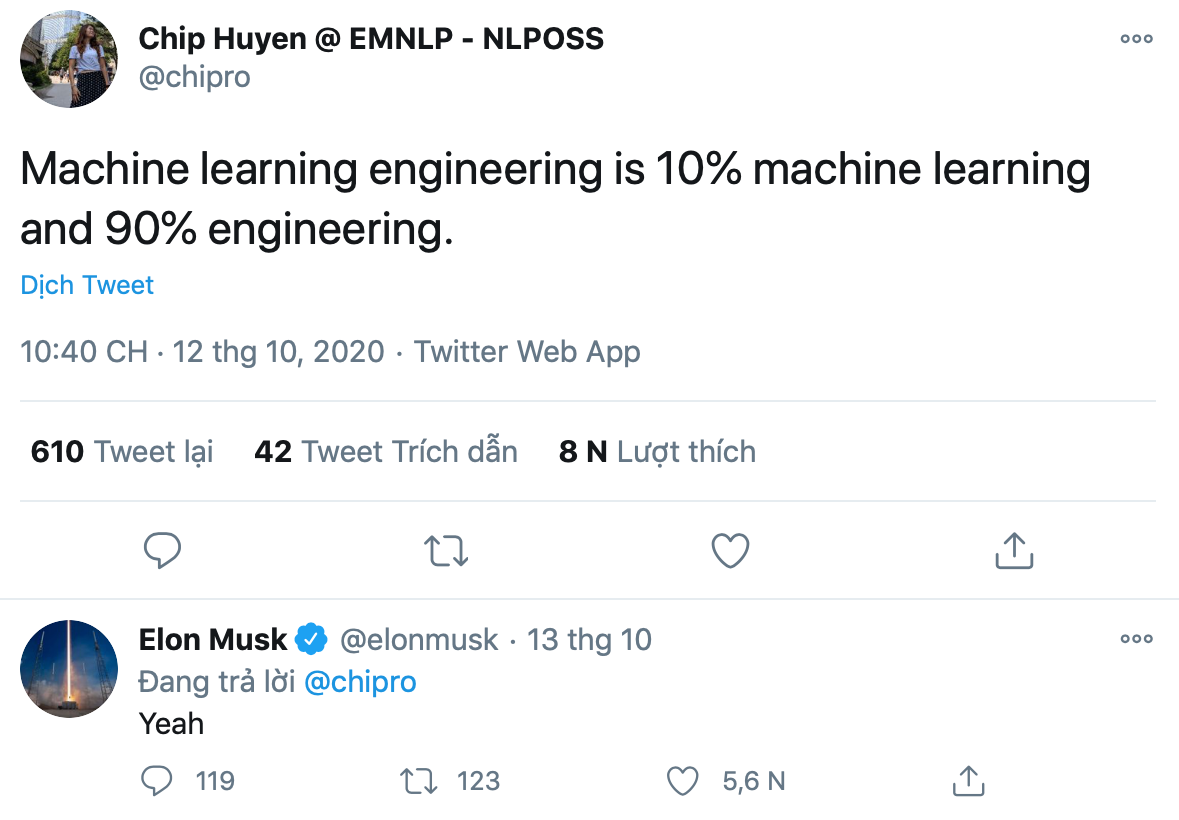Reply to Chip Huyen's main tweet
The width and height of the screenshot is (1179, 820).
point(162,550)
